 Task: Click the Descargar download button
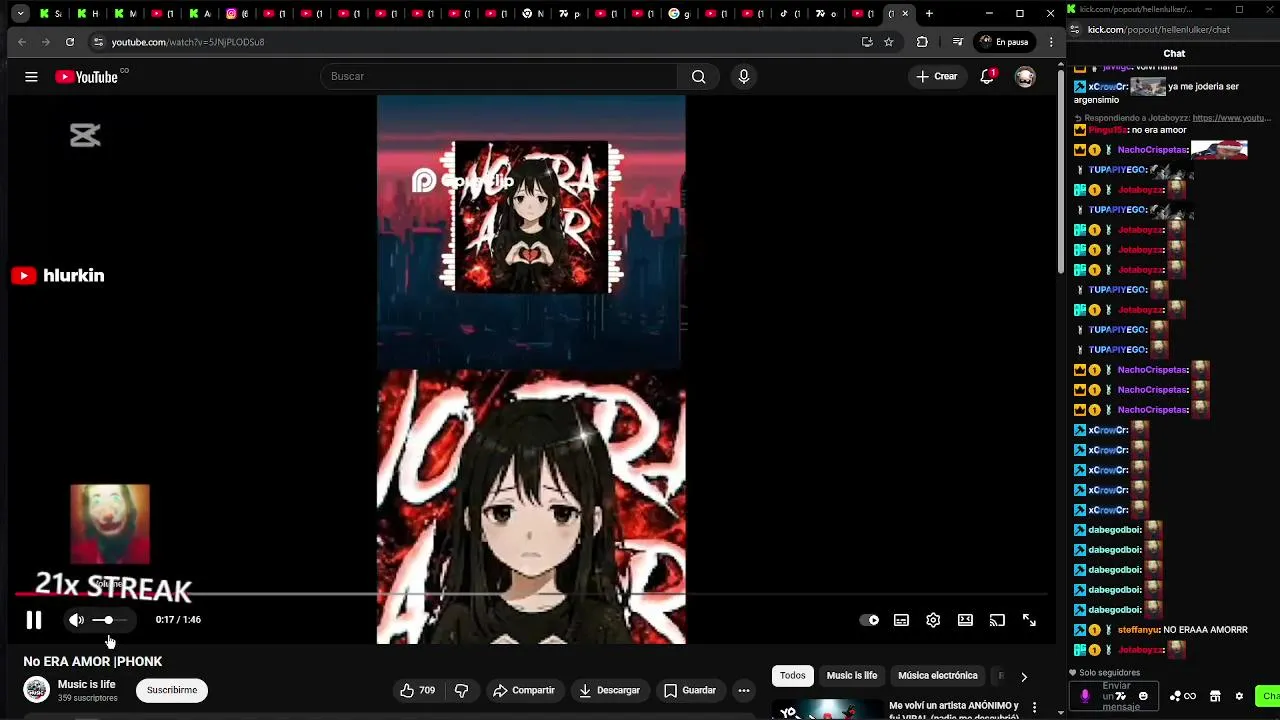[609, 690]
